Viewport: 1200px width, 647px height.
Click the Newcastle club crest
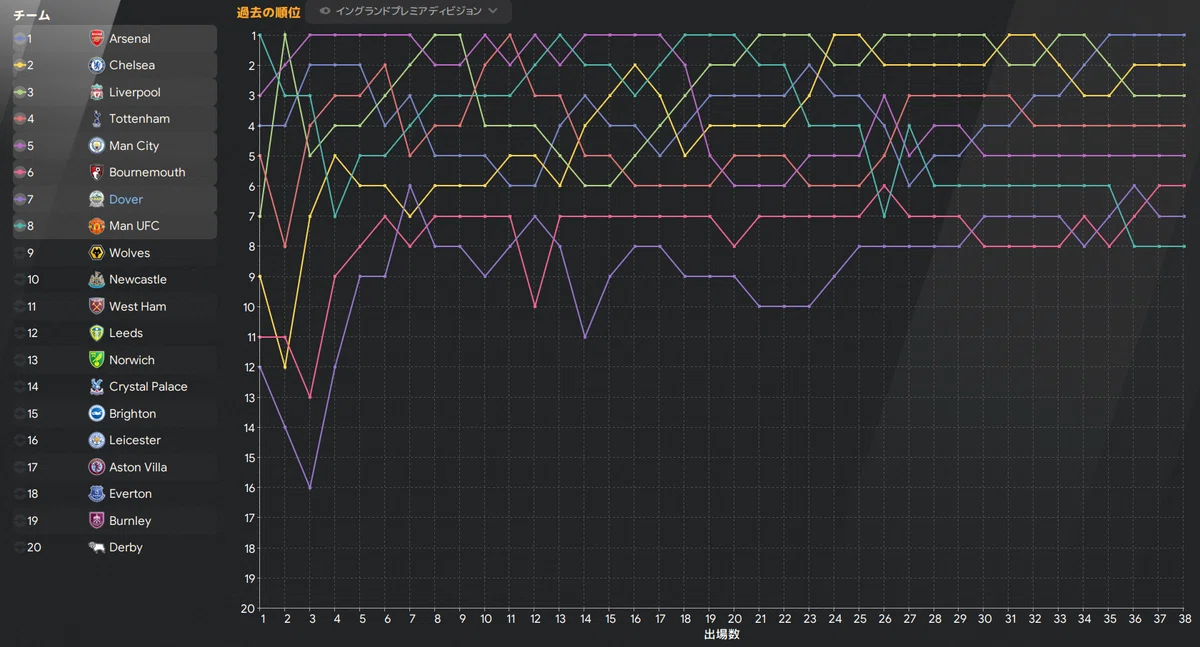coord(97,279)
